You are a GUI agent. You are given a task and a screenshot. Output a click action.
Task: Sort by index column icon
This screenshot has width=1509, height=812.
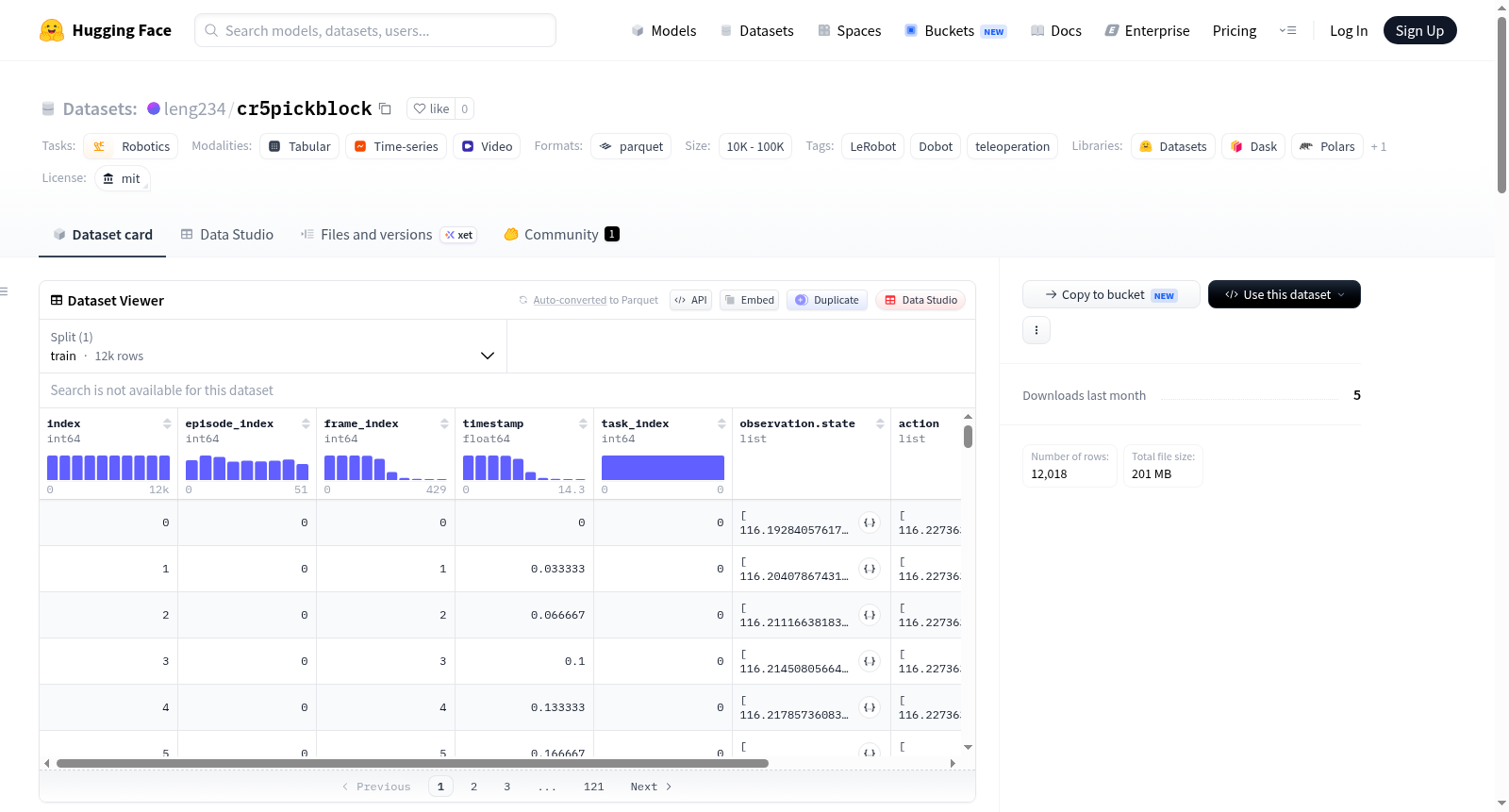click(x=167, y=423)
